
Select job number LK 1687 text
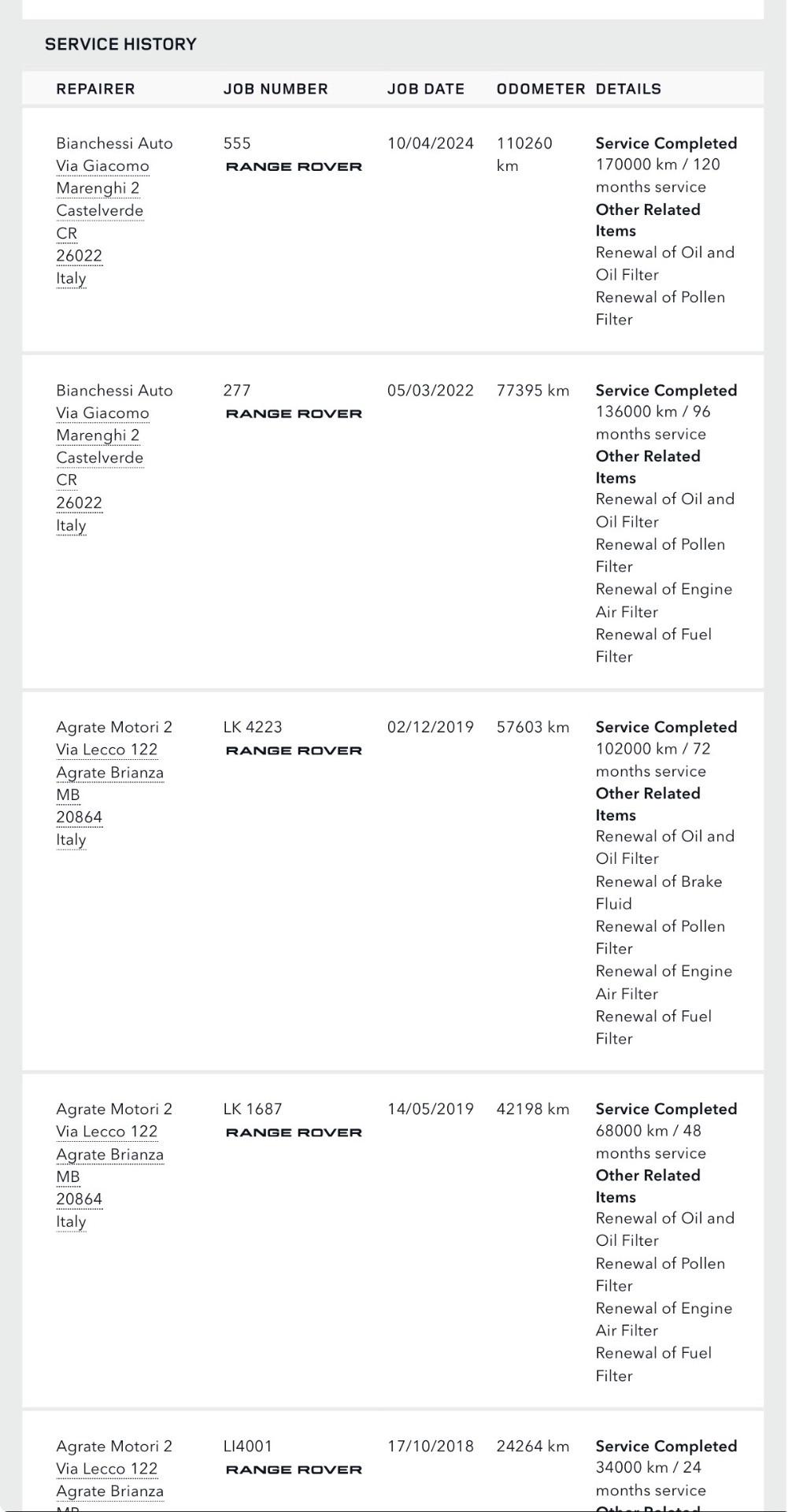(252, 1110)
